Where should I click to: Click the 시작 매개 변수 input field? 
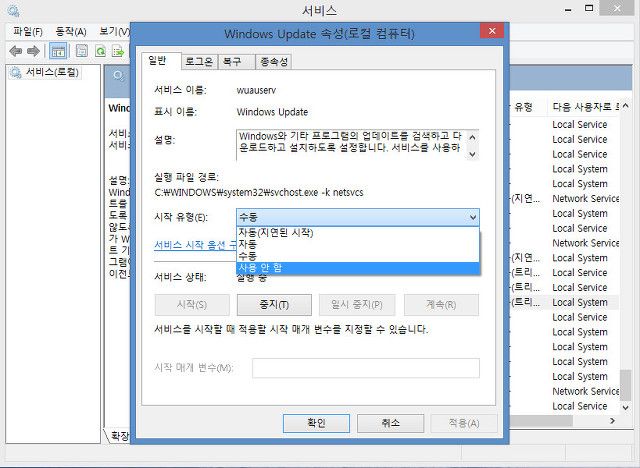tap(366, 368)
